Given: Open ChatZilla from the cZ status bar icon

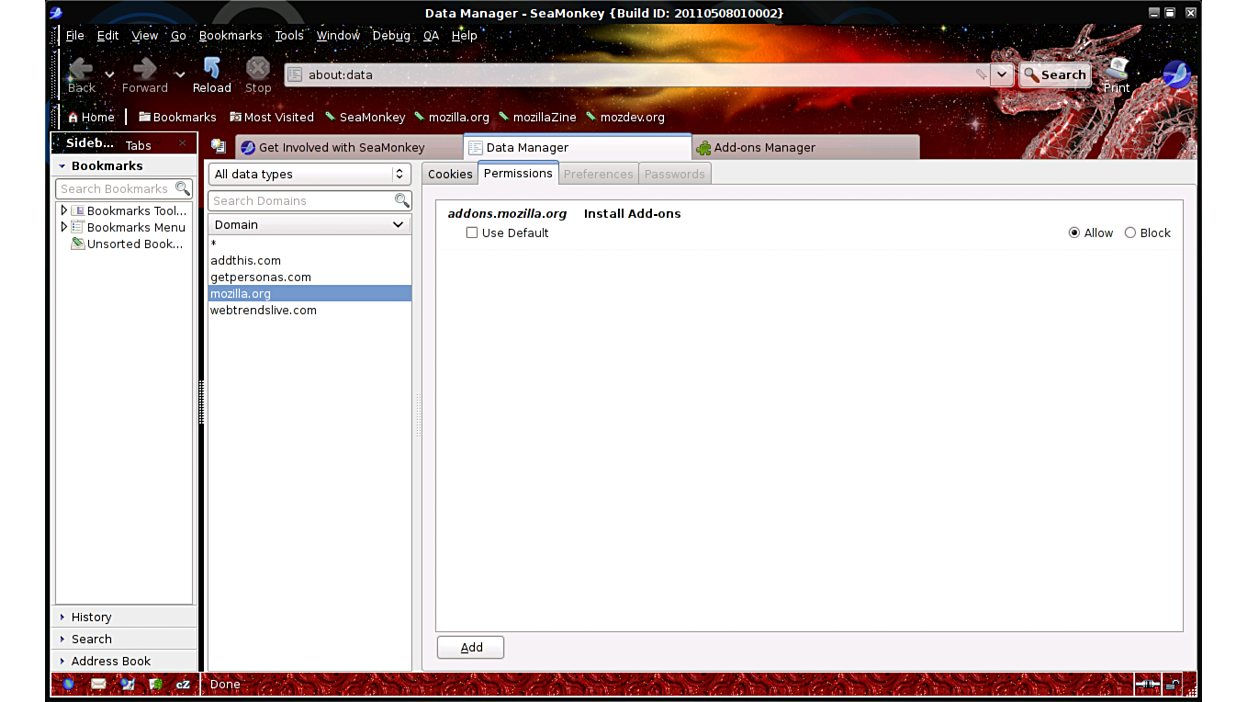Looking at the screenshot, I should pyautogui.click(x=183, y=684).
